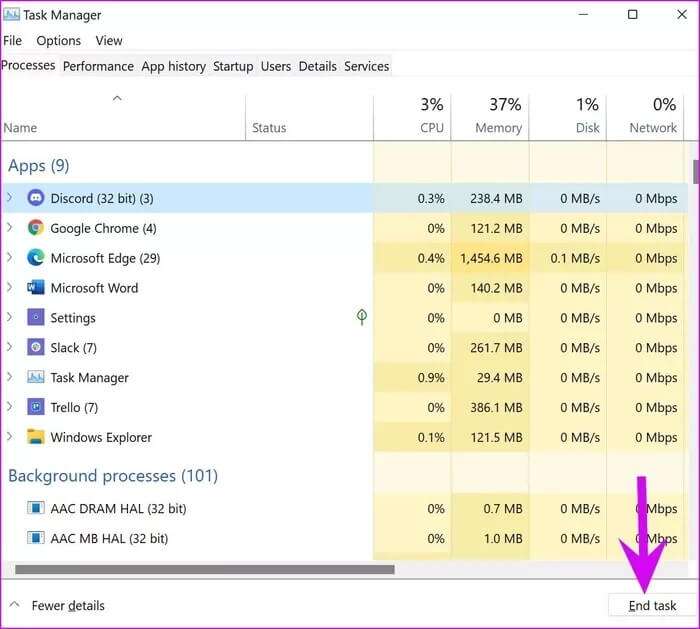
Task: Click the AAC DRAM HAL process icon
Action: tap(36, 508)
